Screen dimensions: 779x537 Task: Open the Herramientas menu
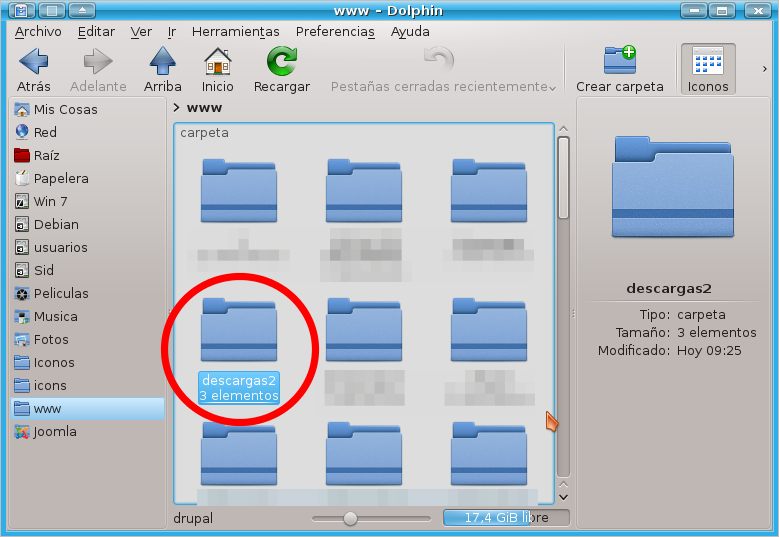235,32
